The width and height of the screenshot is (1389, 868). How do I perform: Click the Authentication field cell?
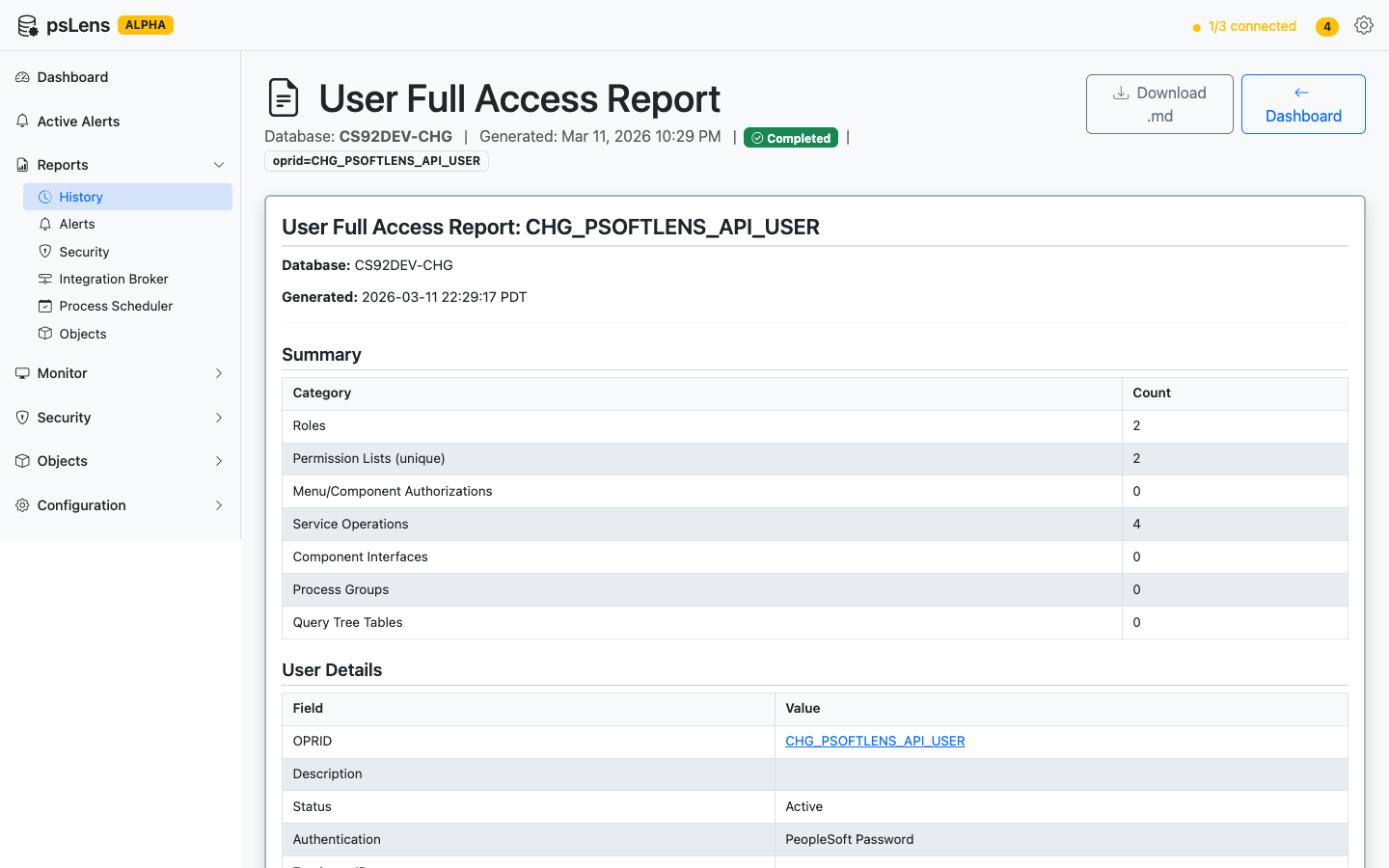[529, 839]
